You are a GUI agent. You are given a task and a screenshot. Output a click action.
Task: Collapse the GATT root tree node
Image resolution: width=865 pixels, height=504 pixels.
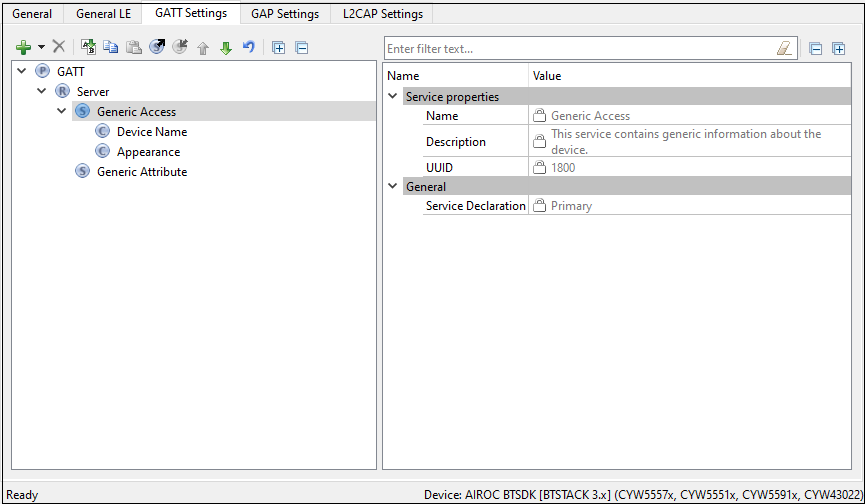pyautogui.click(x=22, y=71)
